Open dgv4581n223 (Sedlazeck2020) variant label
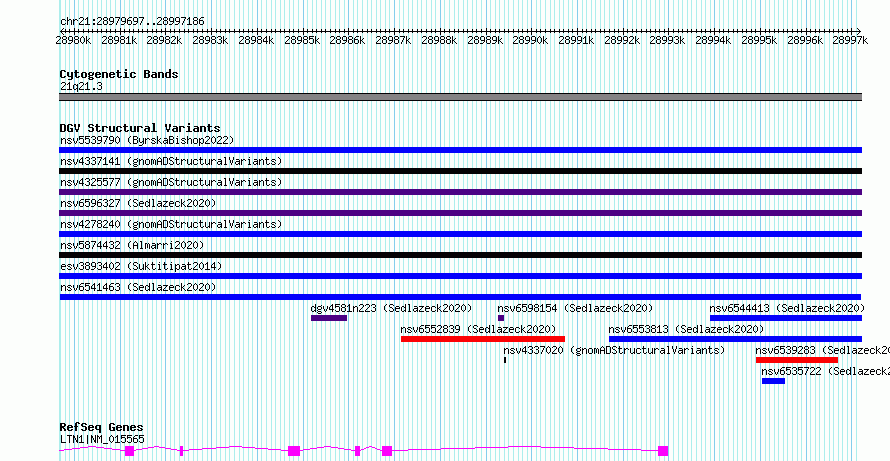Image resolution: width=890 pixels, height=461 pixels. pyautogui.click(x=391, y=308)
